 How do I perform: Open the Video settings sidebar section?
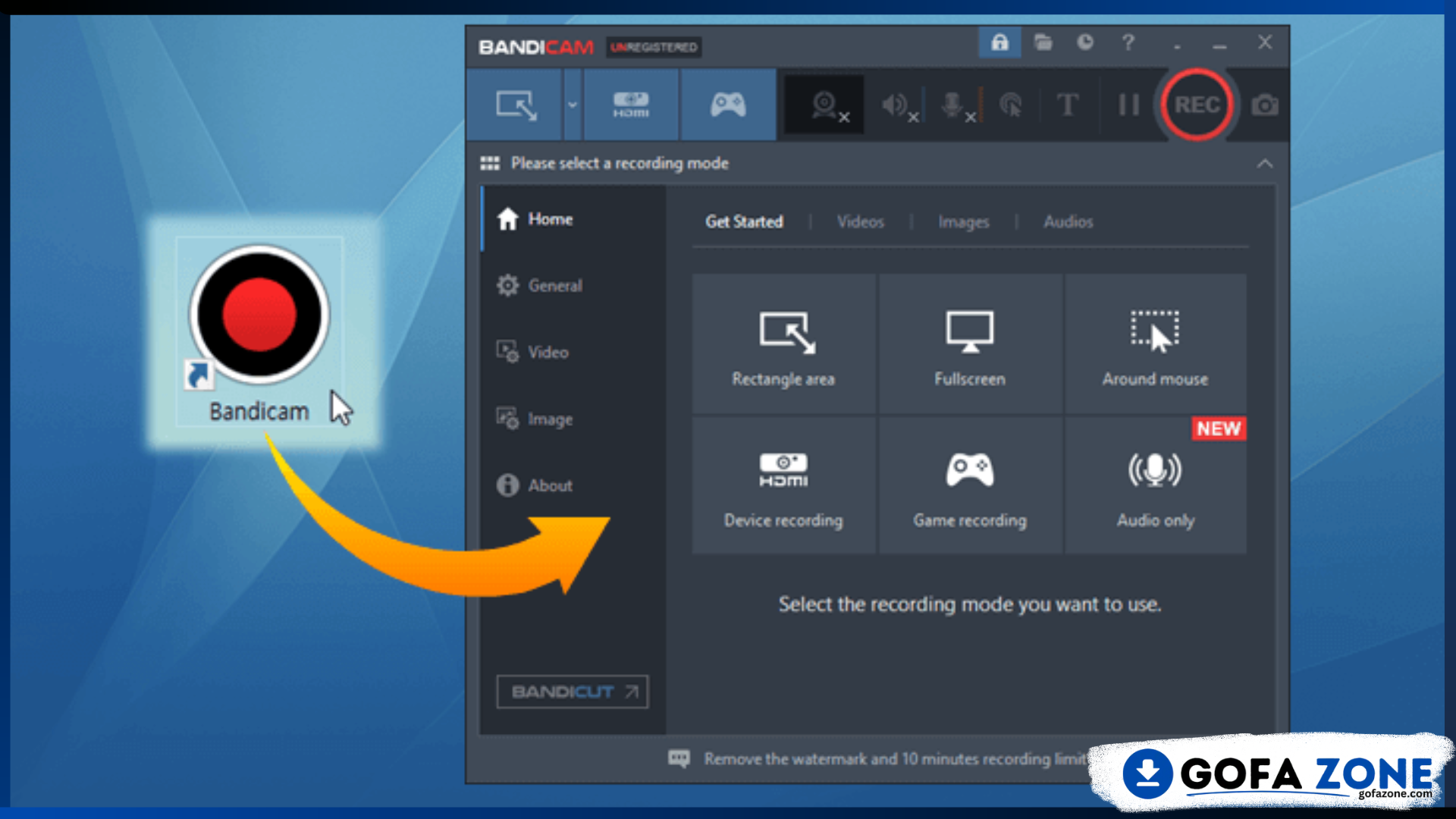[573, 353]
